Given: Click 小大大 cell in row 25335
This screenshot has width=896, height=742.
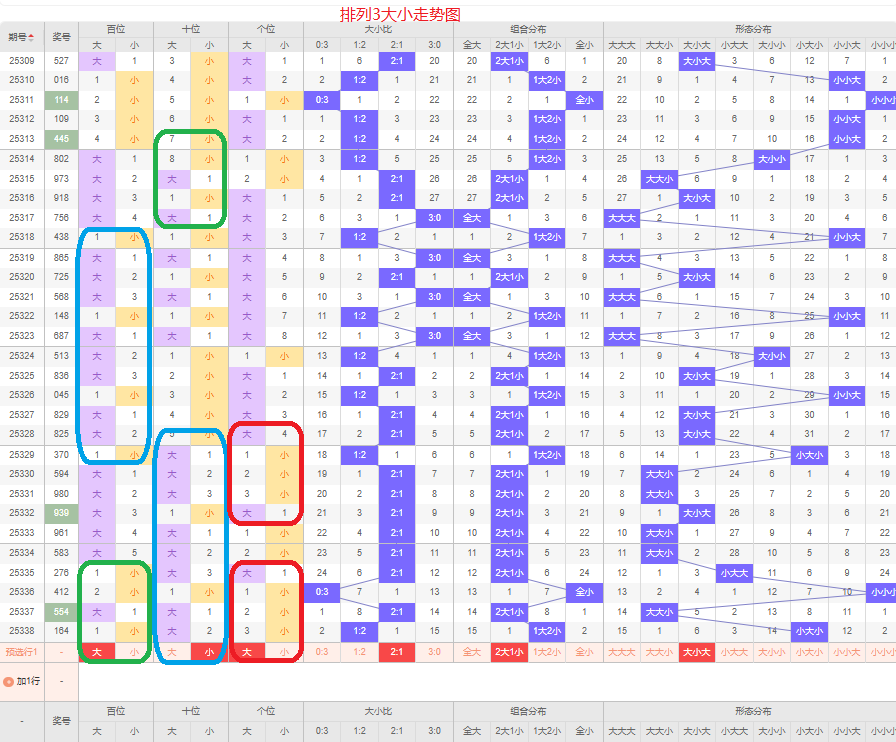Looking at the screenshot, I should tap(734, 573).
